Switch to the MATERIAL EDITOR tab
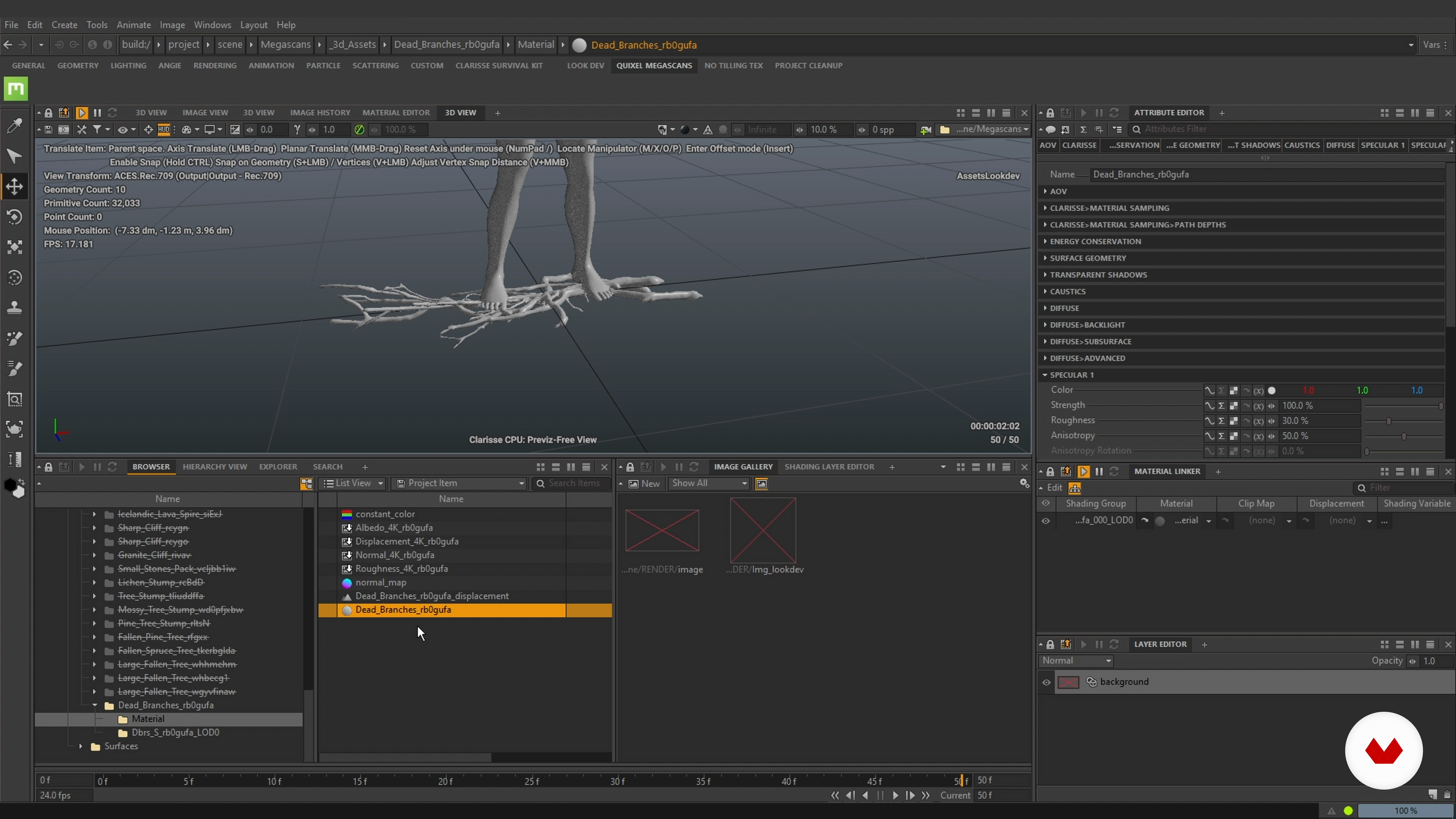Screen dimensions: 1456x819 coord(395,113)
